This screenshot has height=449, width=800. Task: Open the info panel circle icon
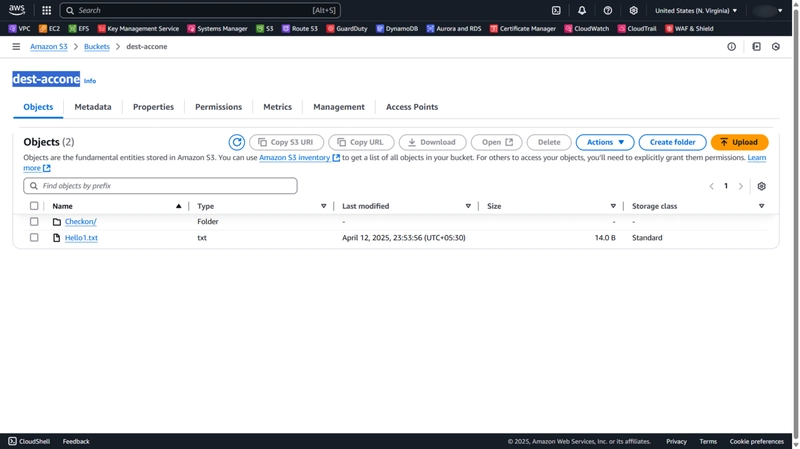pos(732,46)
